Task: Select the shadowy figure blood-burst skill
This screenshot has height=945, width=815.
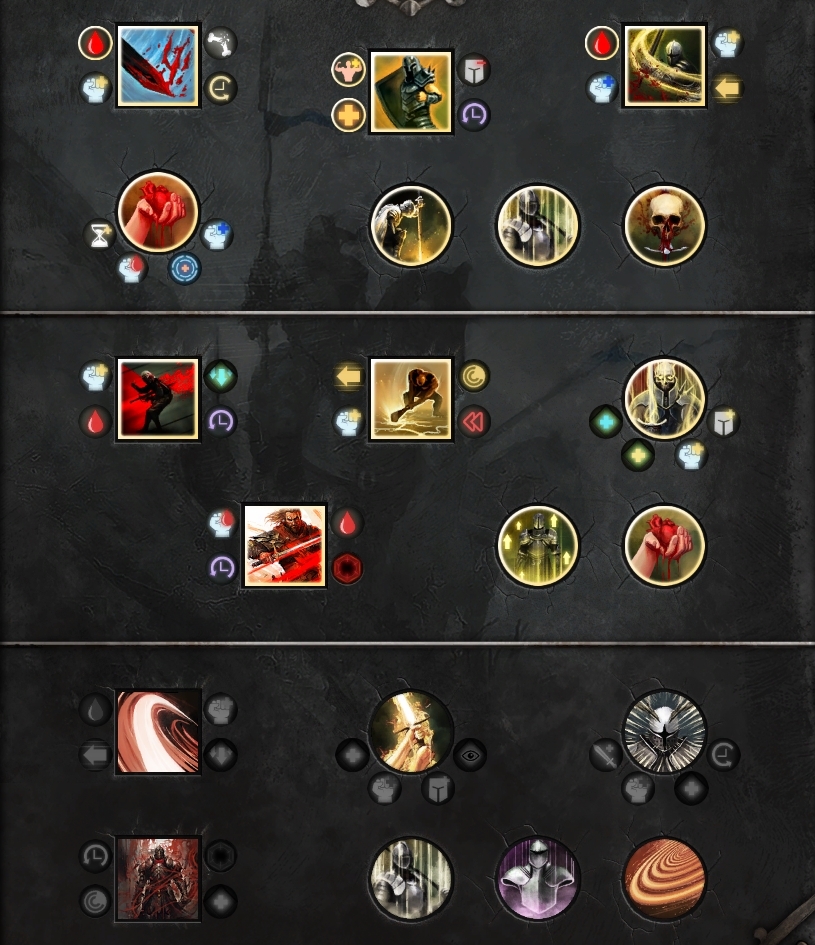Action: (x=158, y=399)
